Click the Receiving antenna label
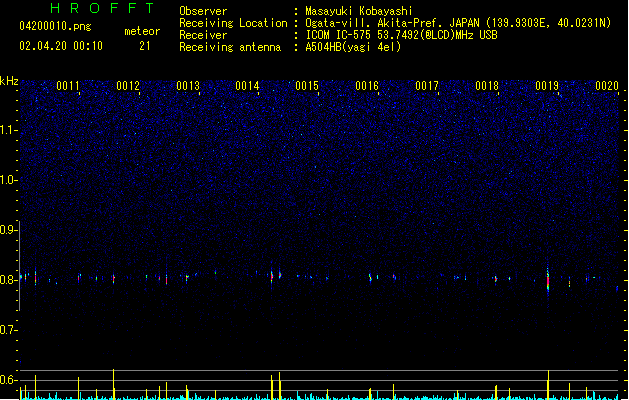The image size is (629, 400). click(230, 47)
